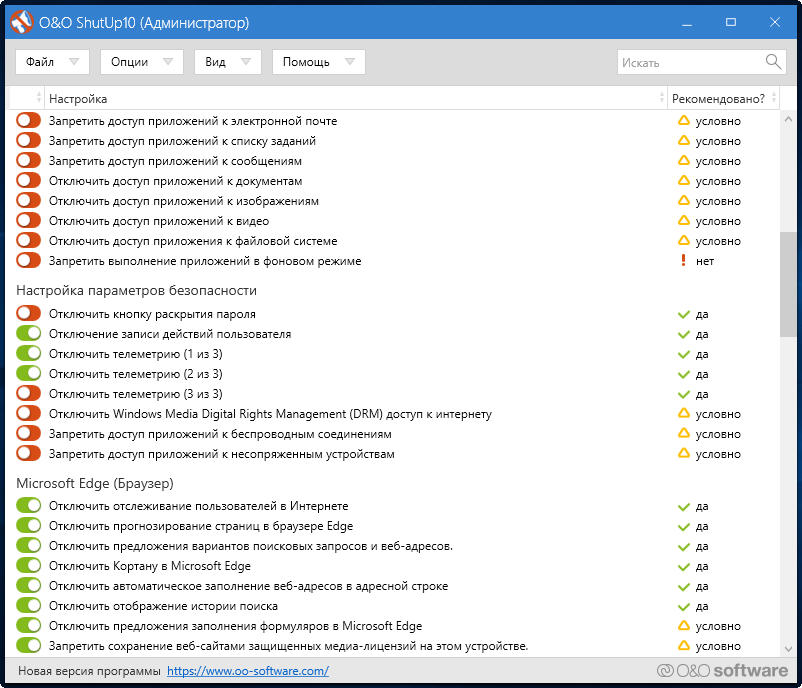Click the 'Новая версия программы' status text
This screenshot has height=688, width=802.
[x=89, y=671]
